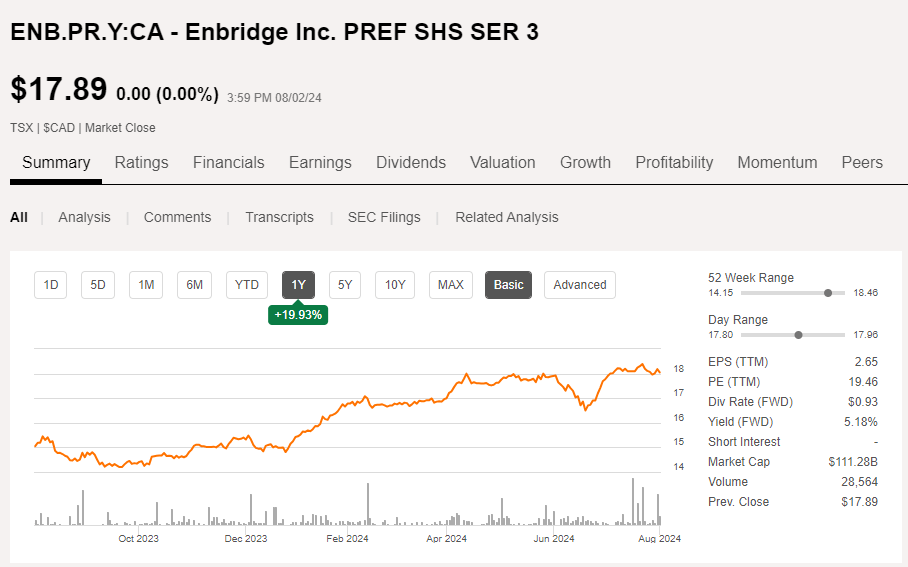The height and width of the screenshot is (567, 908).
Task: Select the 1M time range
Action: [146, 285]
